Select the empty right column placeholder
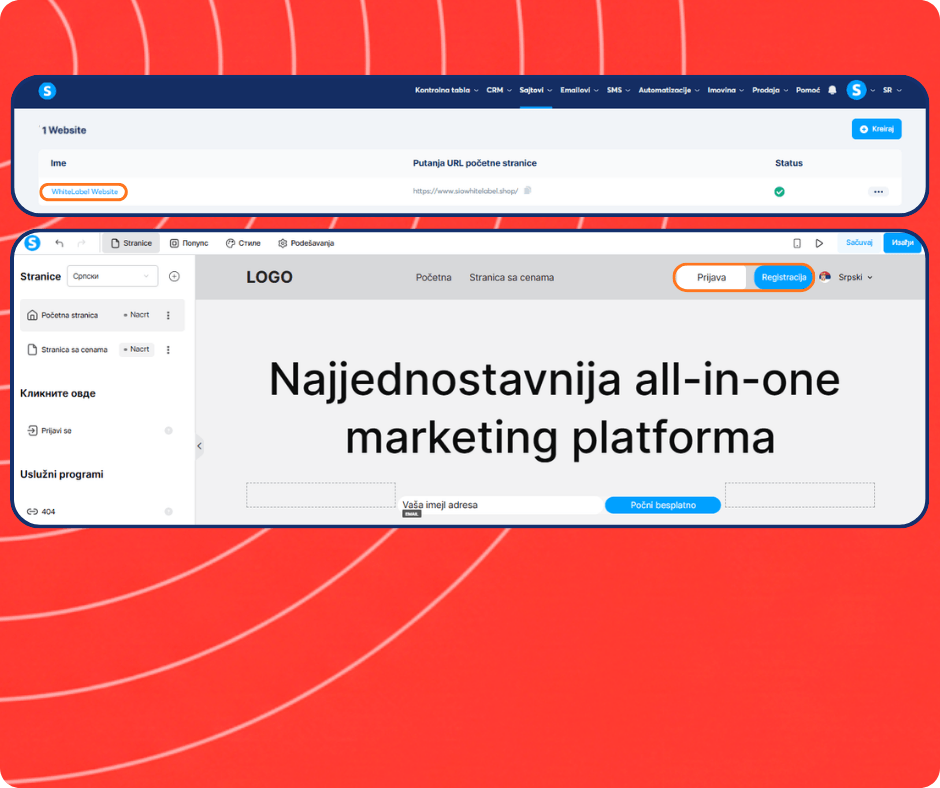 pyautogui.click(x=800, y=495)
